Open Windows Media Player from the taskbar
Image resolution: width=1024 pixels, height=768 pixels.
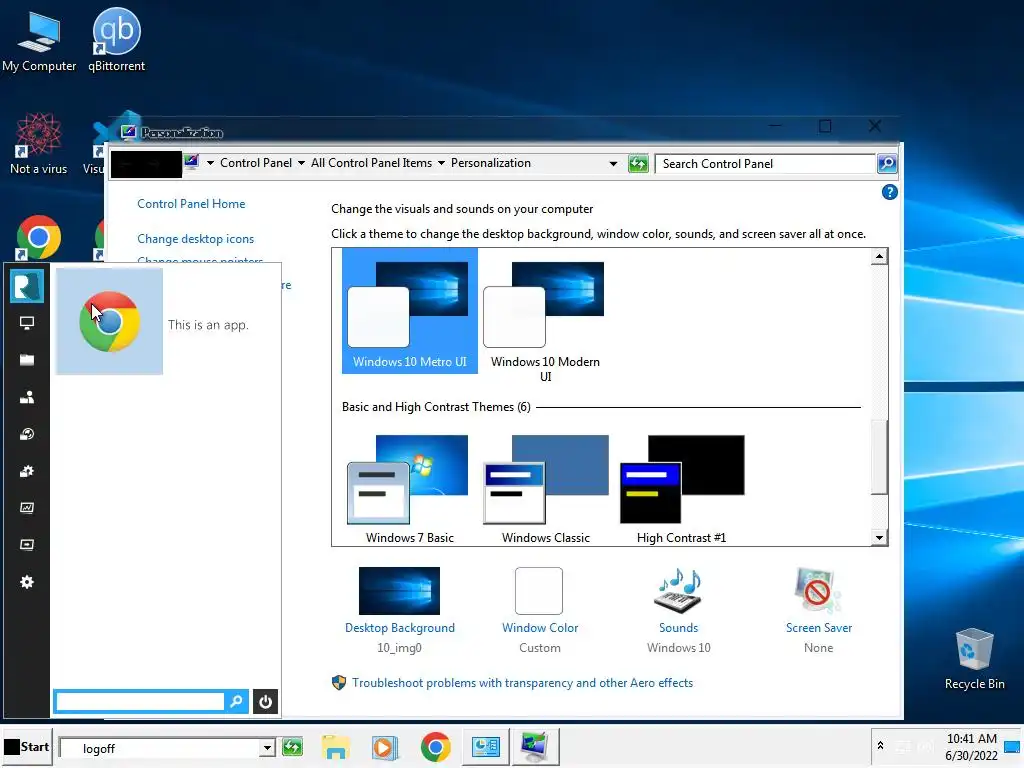click(385, 747)
